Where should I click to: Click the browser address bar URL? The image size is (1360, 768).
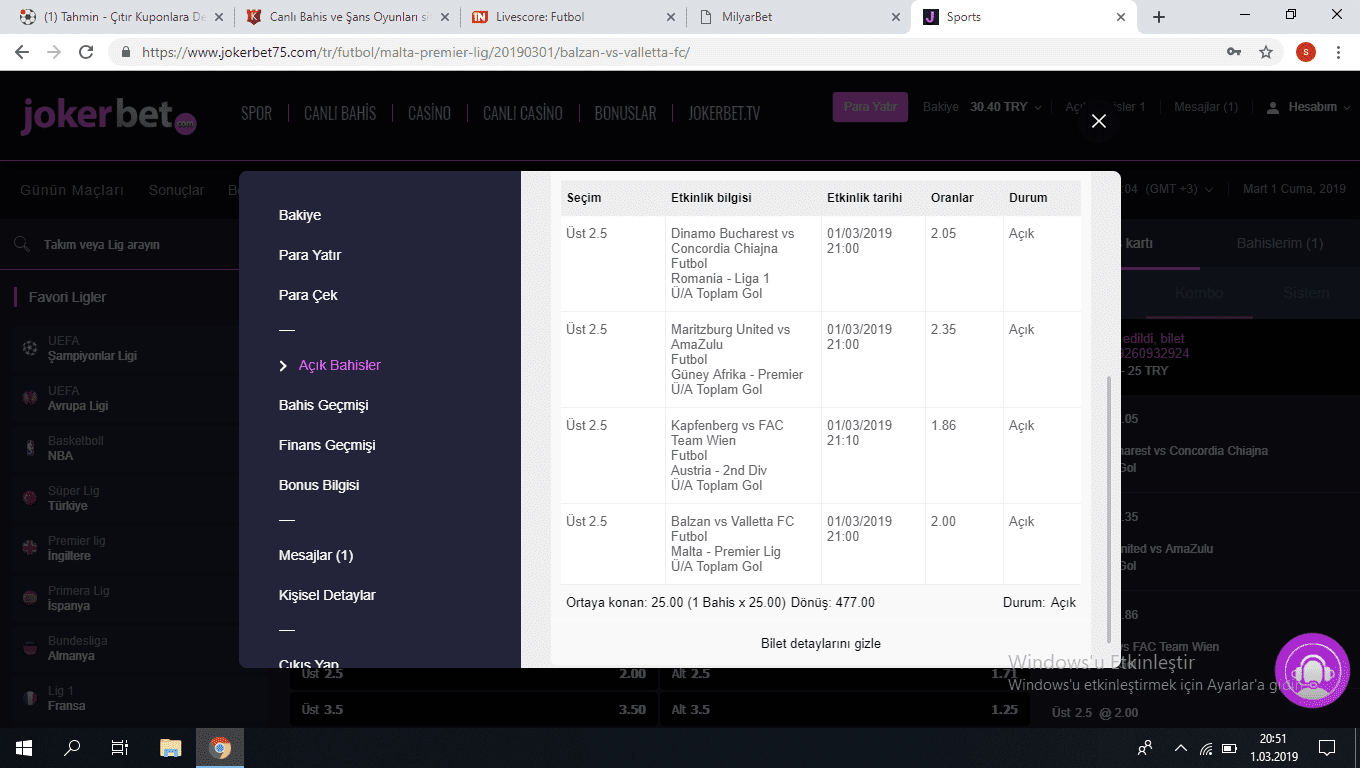tap(416, 52)
